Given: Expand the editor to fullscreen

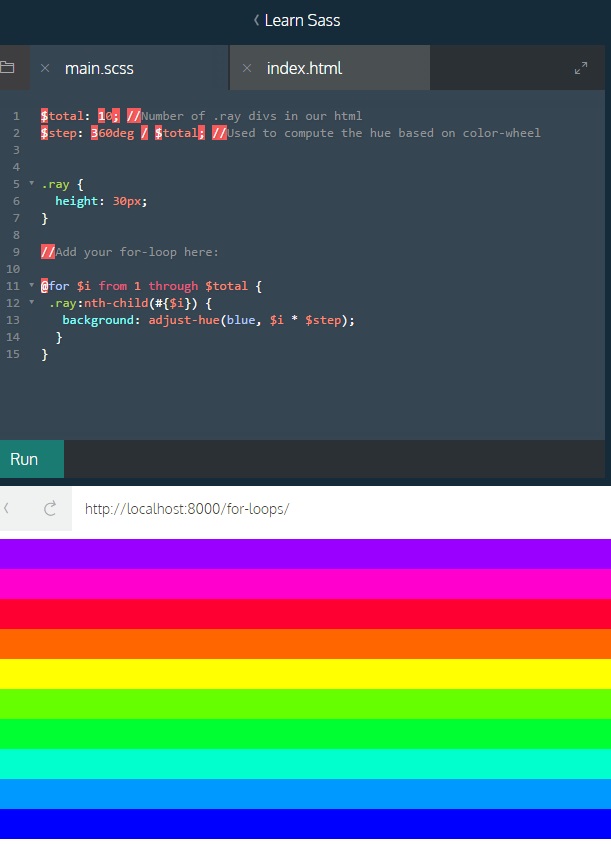Looking at the screenshot, I should [x=581, y=68].
